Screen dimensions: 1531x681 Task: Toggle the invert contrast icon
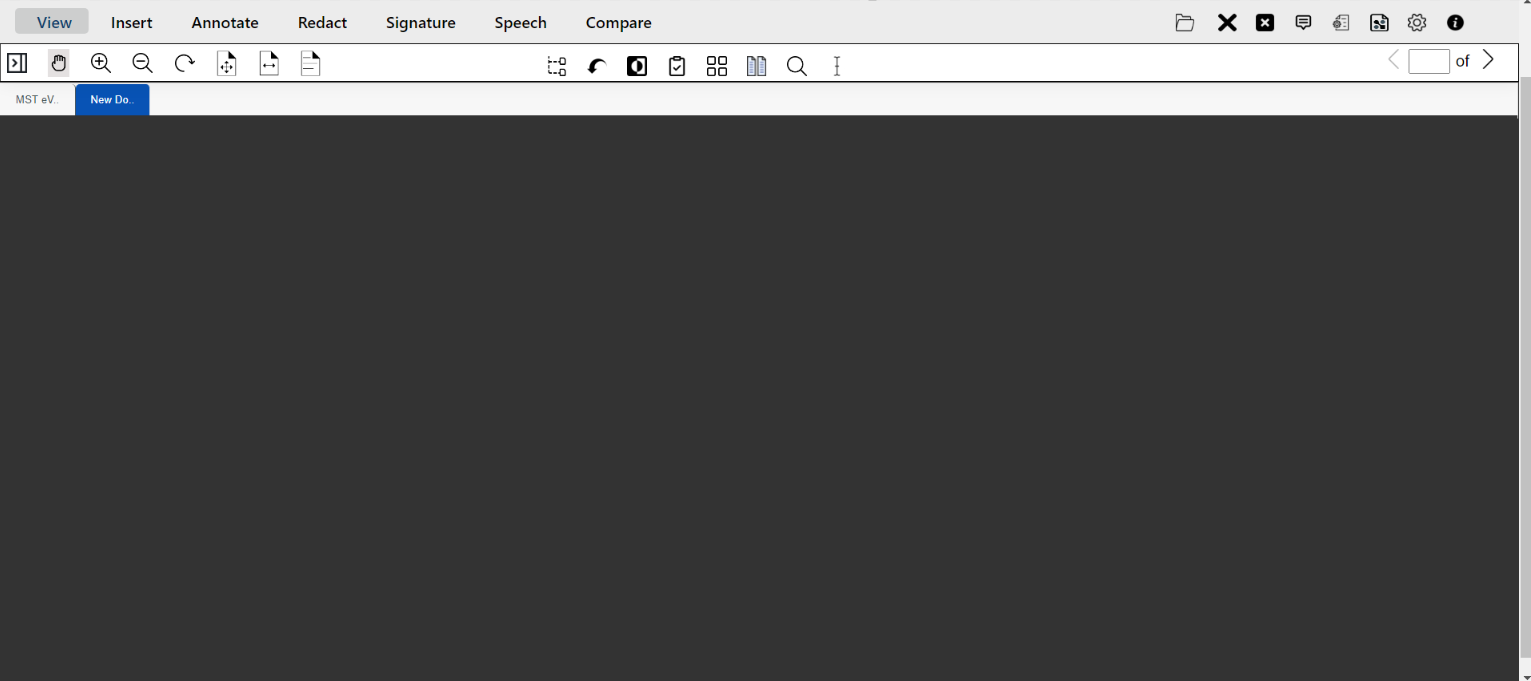pyautogui.click(x=637, y=66)
